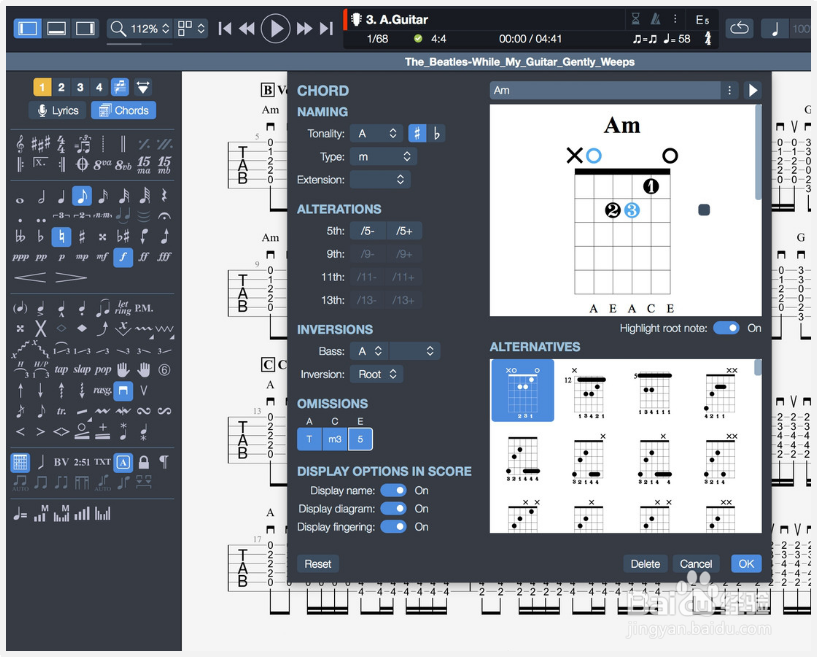The height and width of the screenshot is (657, 817).
Task: Open the layout view dropdown
Action: pos(191,28)
